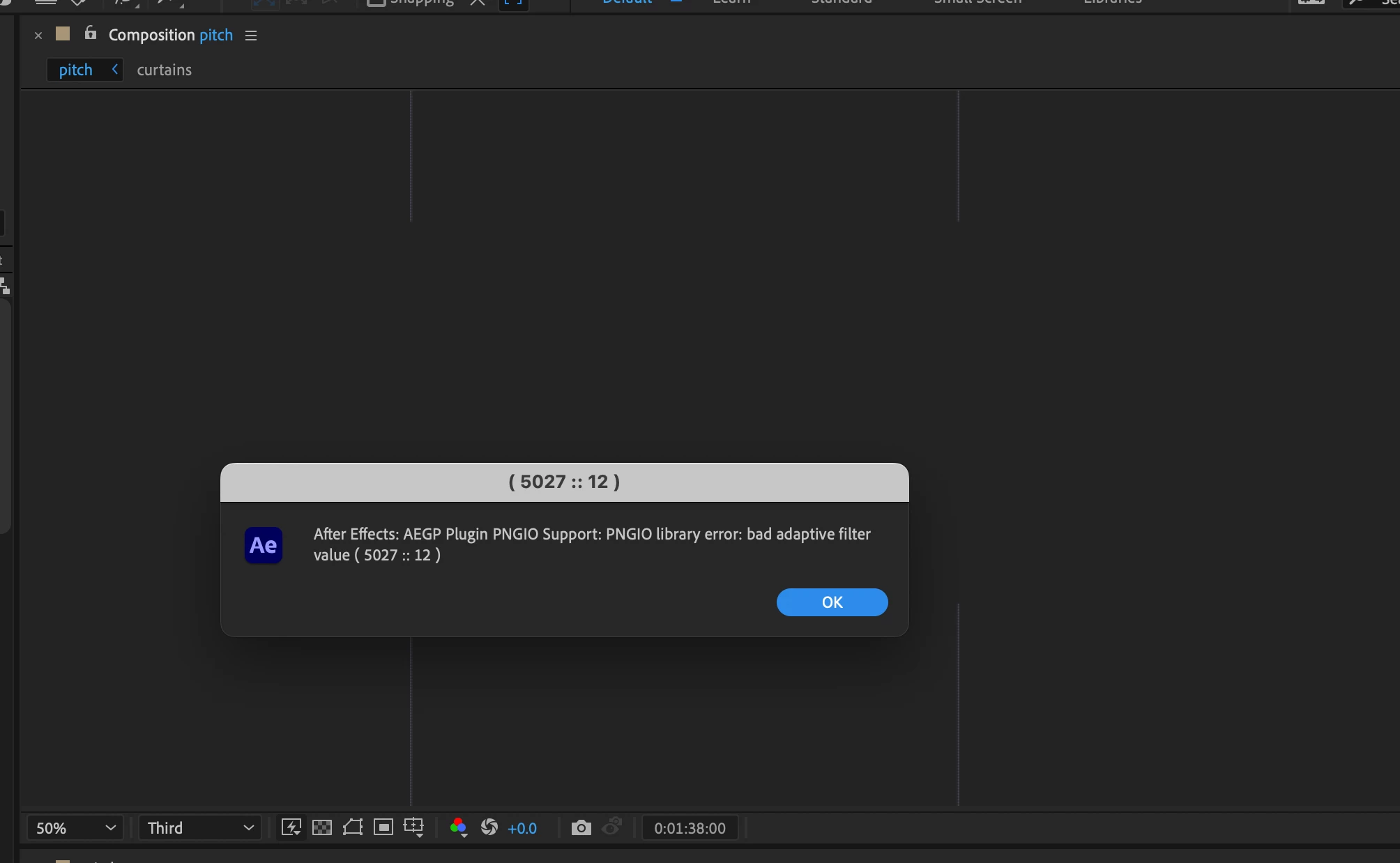Open the Fast Previews options

tap(291, 827)
